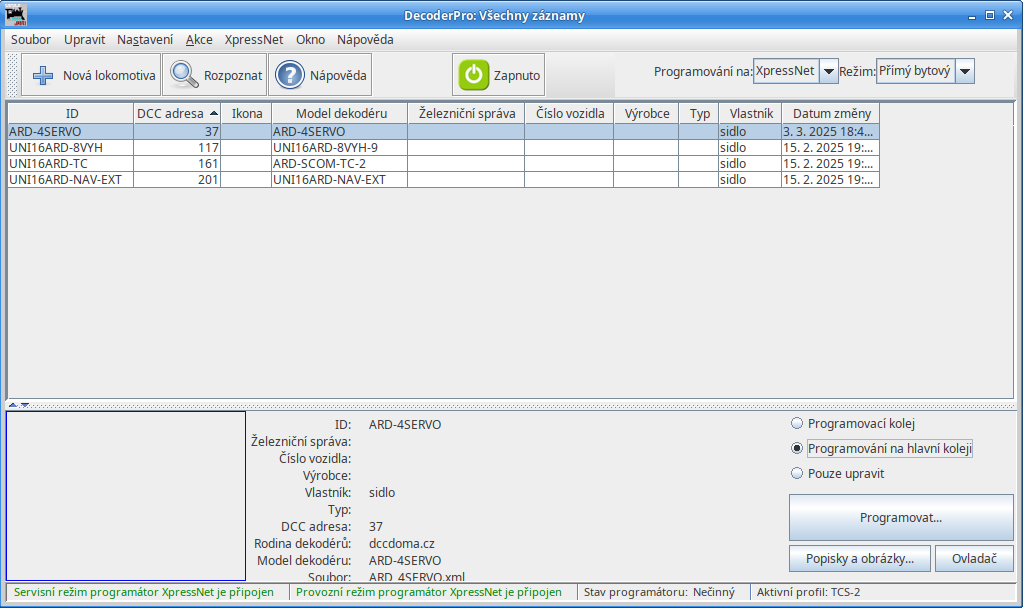Open help via Nápověda question icon
This screenshot has height=608, width=1023.
pos(289,75)
